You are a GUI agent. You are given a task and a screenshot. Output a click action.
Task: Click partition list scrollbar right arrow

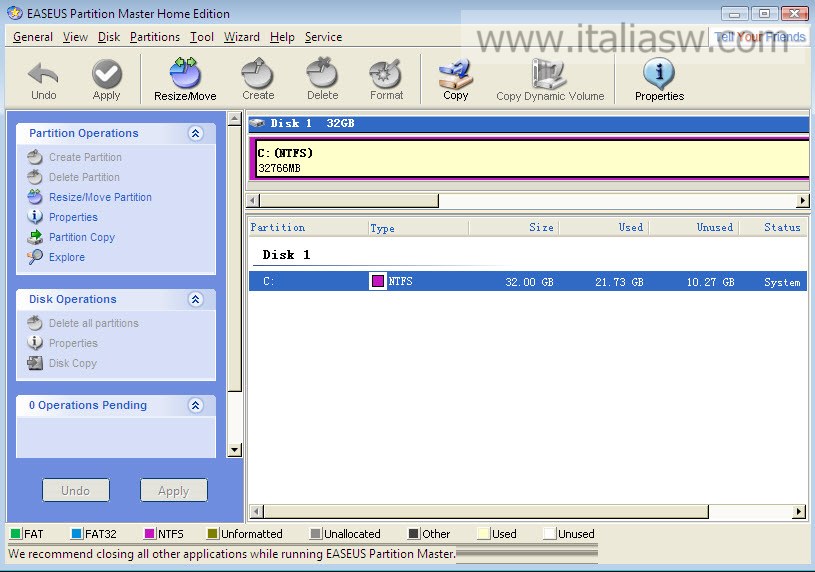(799, 512)
